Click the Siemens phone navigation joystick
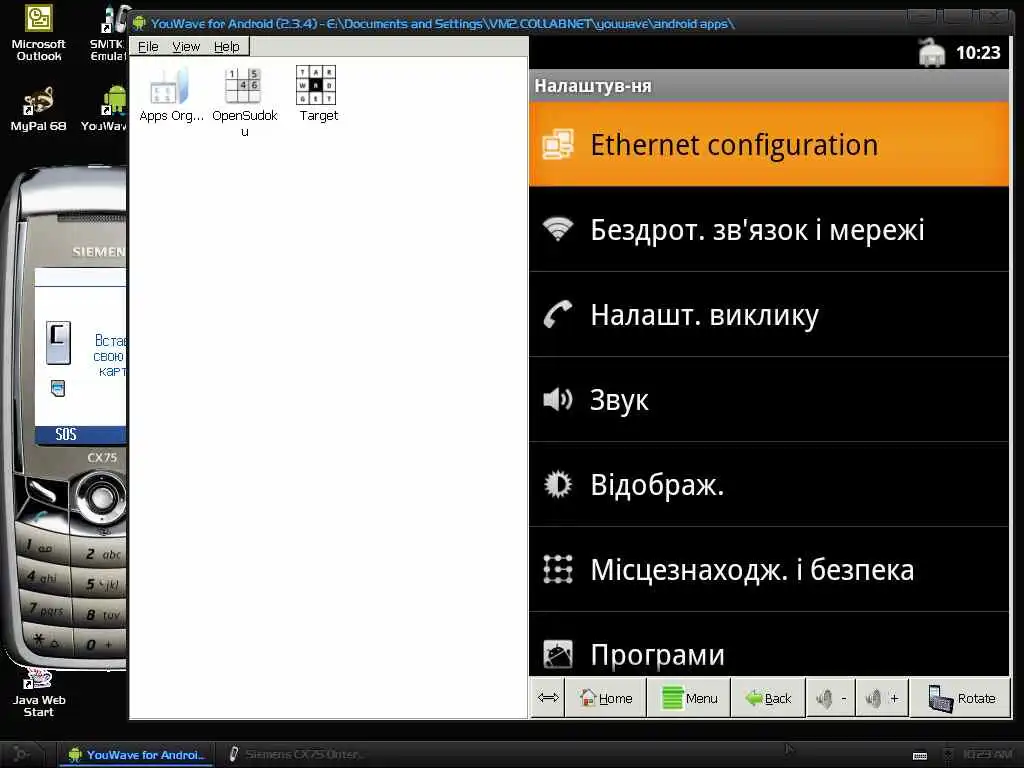The width and height of the screenshot is (1024, 768). [x=101, y=498]
